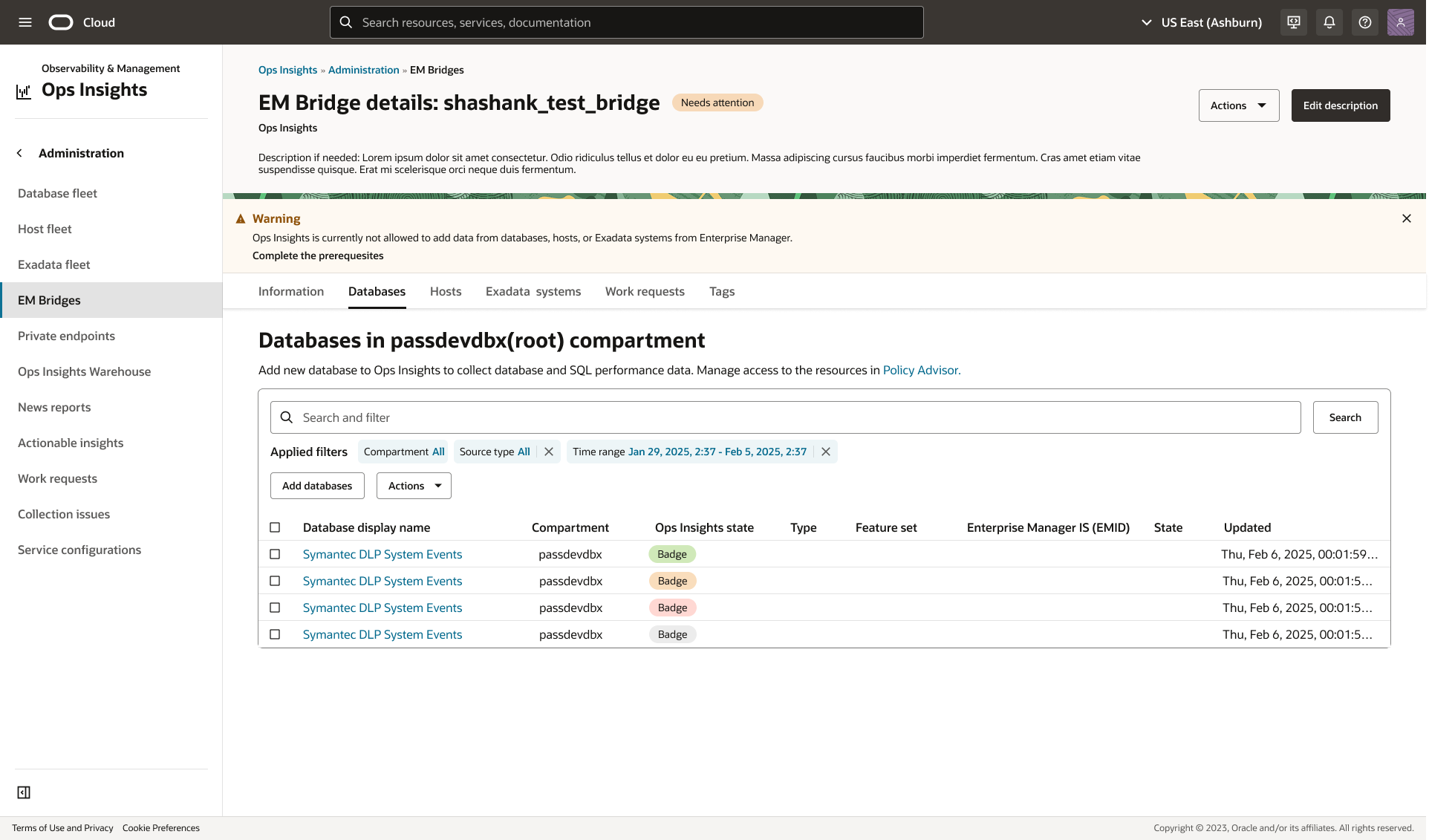Collapse the sidebar panel icon
Viewport: 1429px width, 840px height.
24,792
